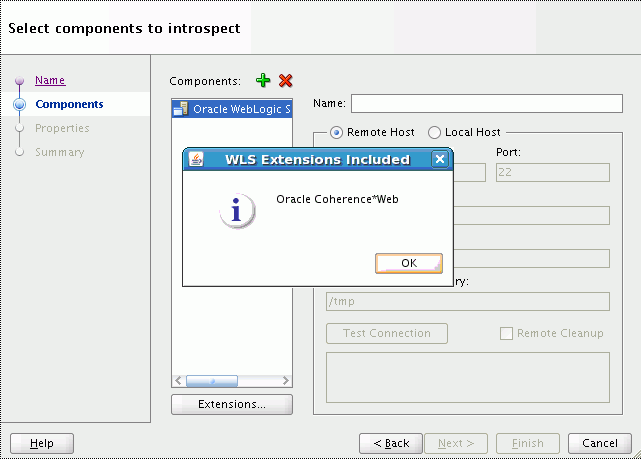Open Help
The image size is (641, 459).
[42, 443]
